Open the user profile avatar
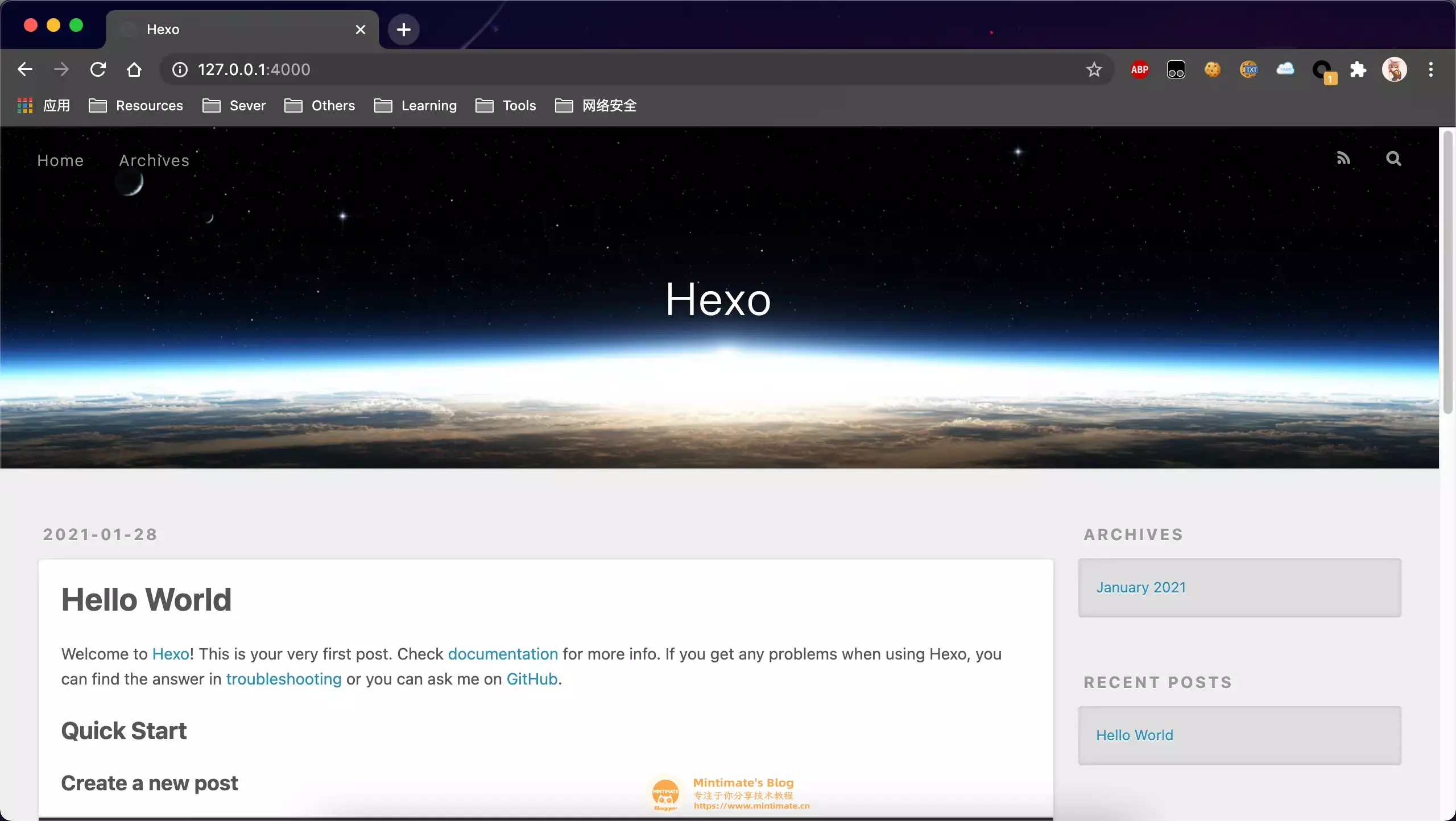 pos(1395,69)
